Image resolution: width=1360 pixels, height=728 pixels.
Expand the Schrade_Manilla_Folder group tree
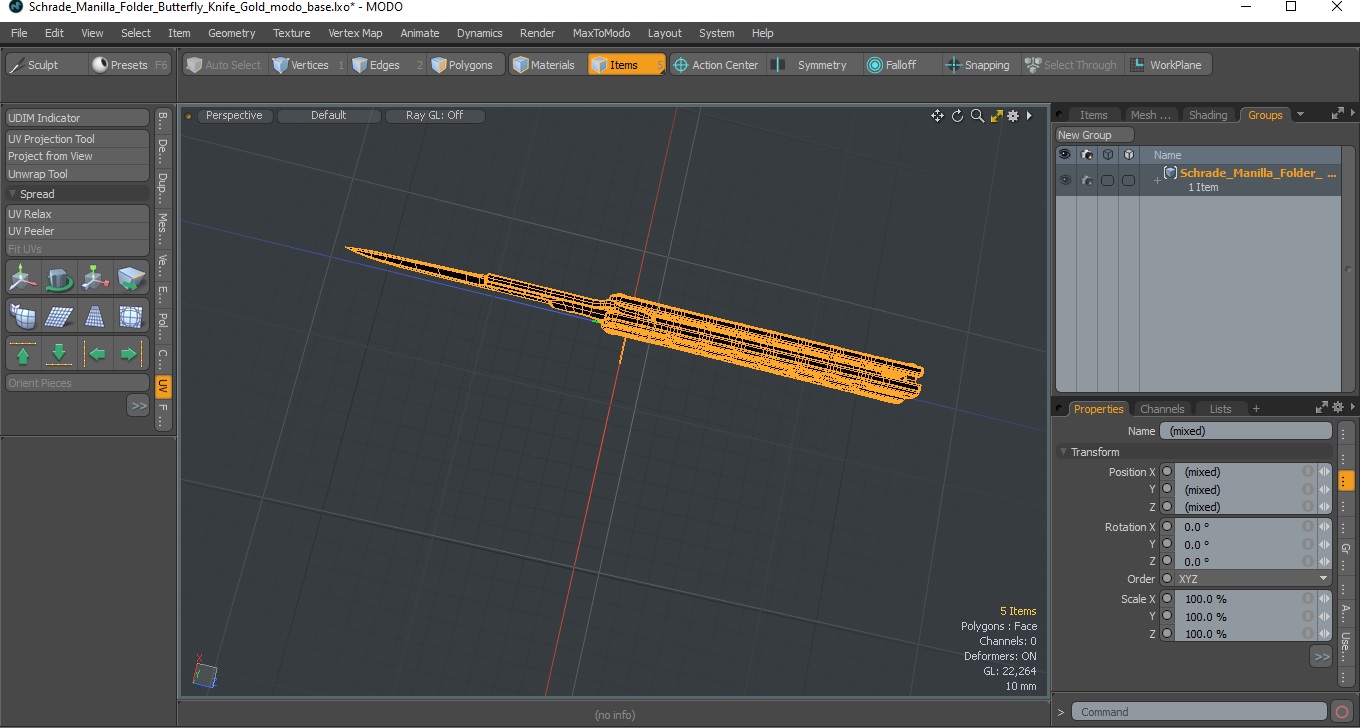1157,180
